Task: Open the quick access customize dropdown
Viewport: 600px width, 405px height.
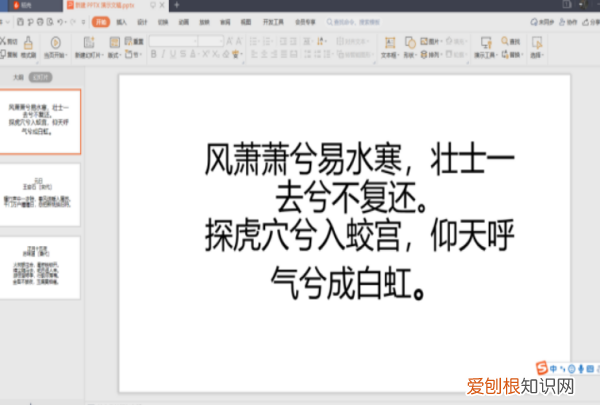Action: point(83,22)
